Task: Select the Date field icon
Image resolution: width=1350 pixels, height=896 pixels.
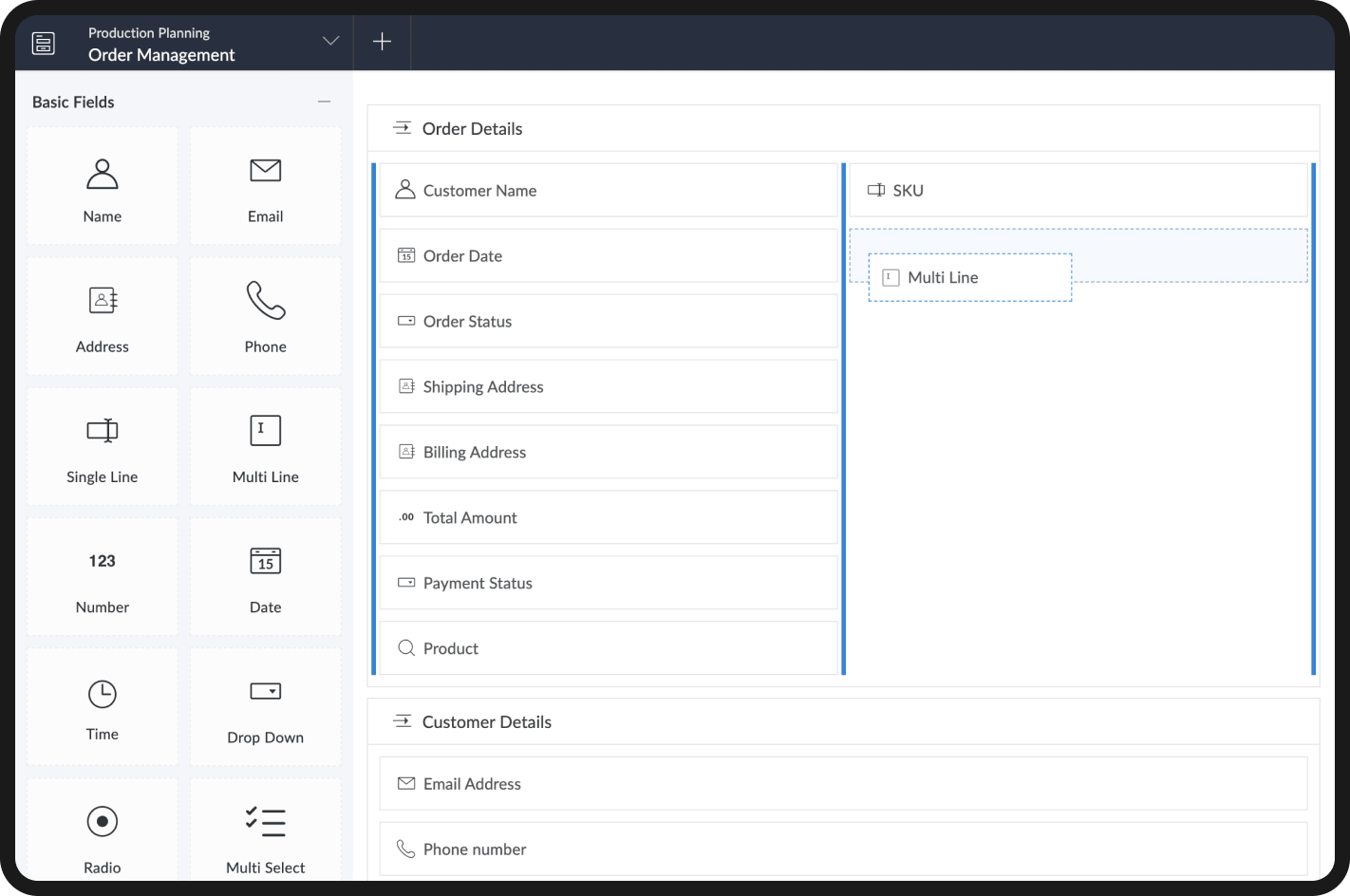Action: click(265, 561)
